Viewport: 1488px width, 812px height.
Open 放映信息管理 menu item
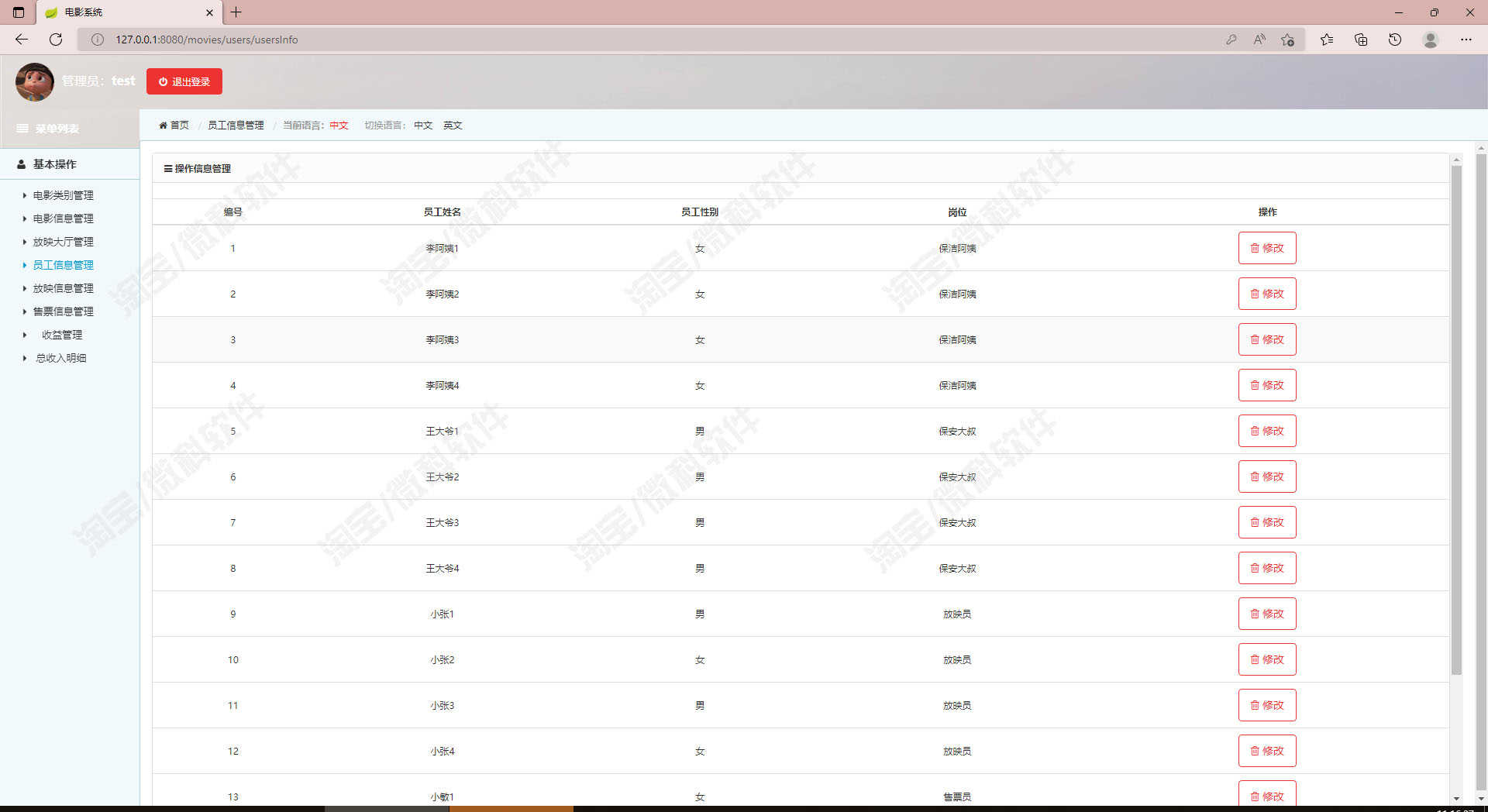[x=63, y=288]
